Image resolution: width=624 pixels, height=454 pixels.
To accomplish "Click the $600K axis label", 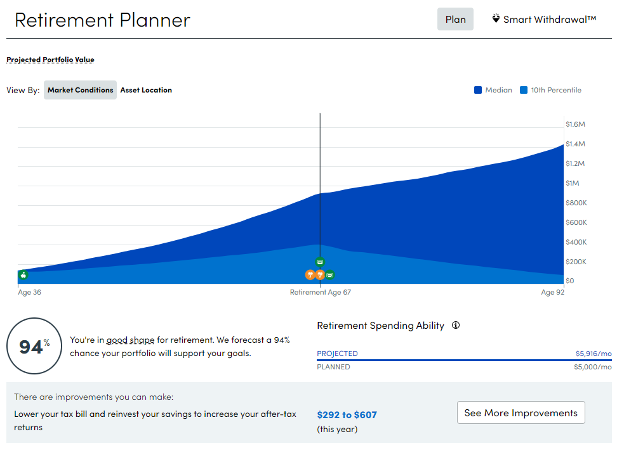I will 576,222.
